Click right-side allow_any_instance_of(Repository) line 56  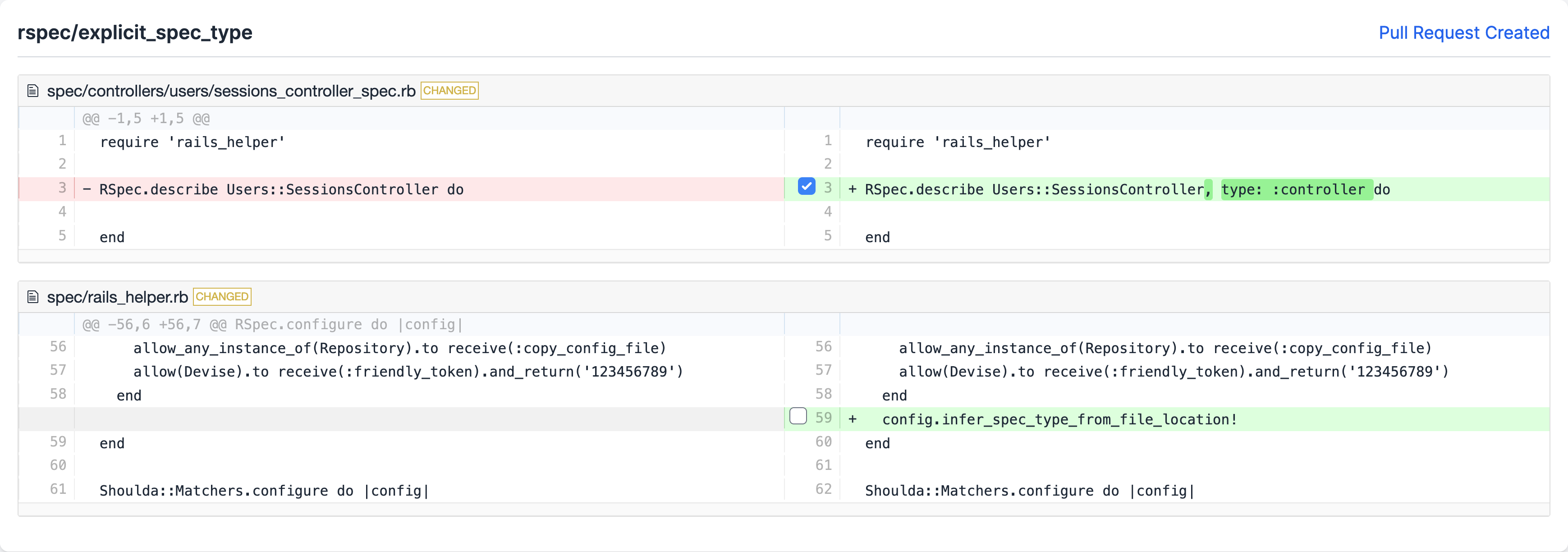click(1166, 349)
